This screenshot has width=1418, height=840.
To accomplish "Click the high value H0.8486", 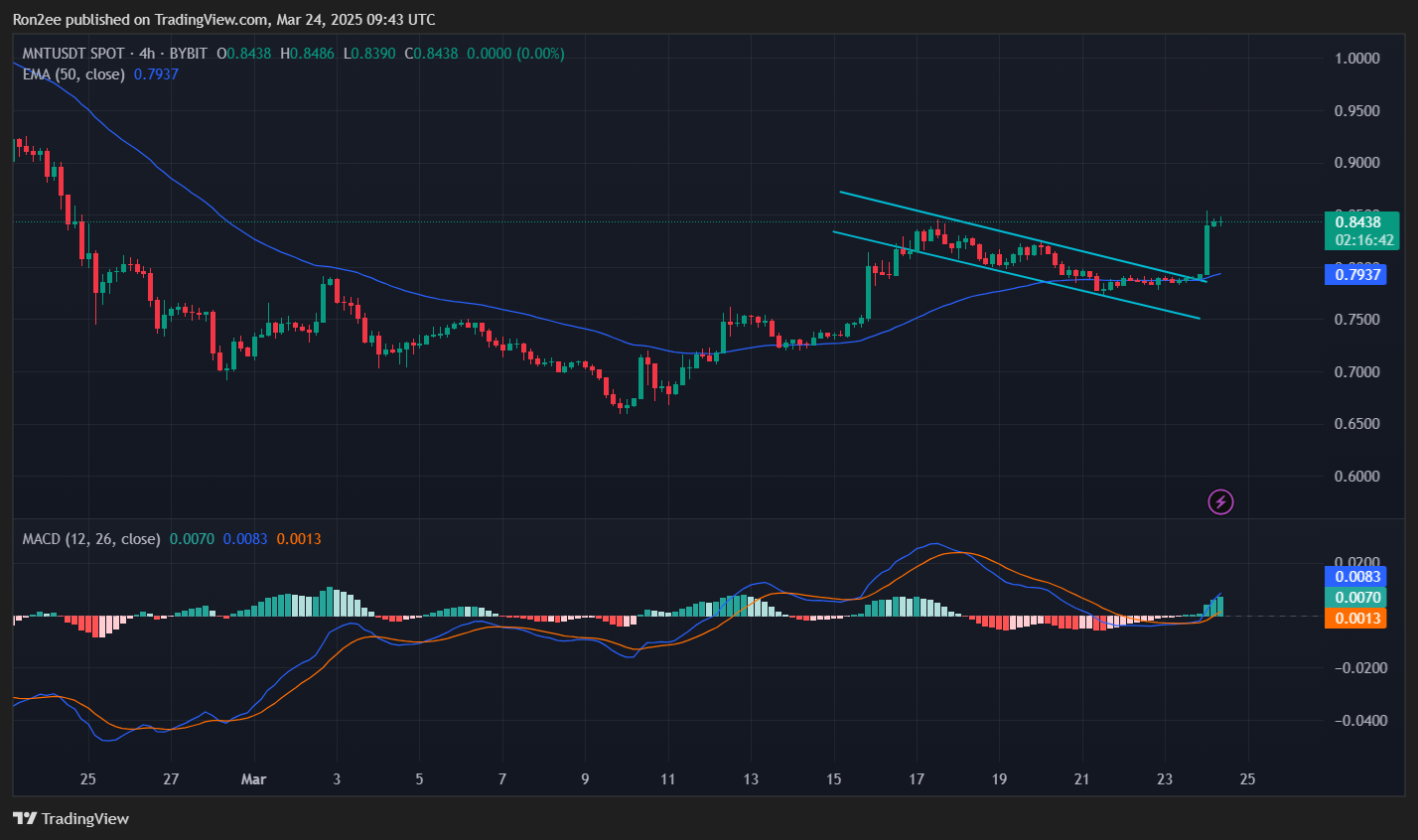I will 309,54.
